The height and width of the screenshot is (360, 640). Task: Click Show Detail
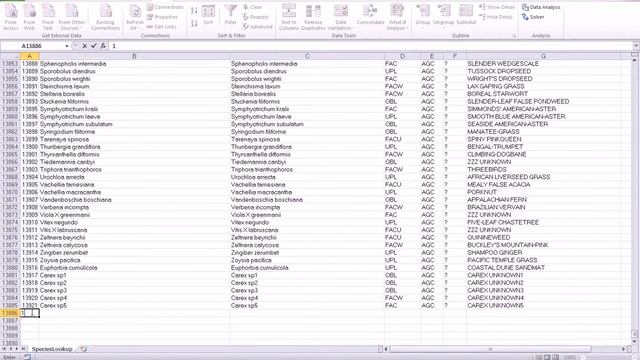497,7
